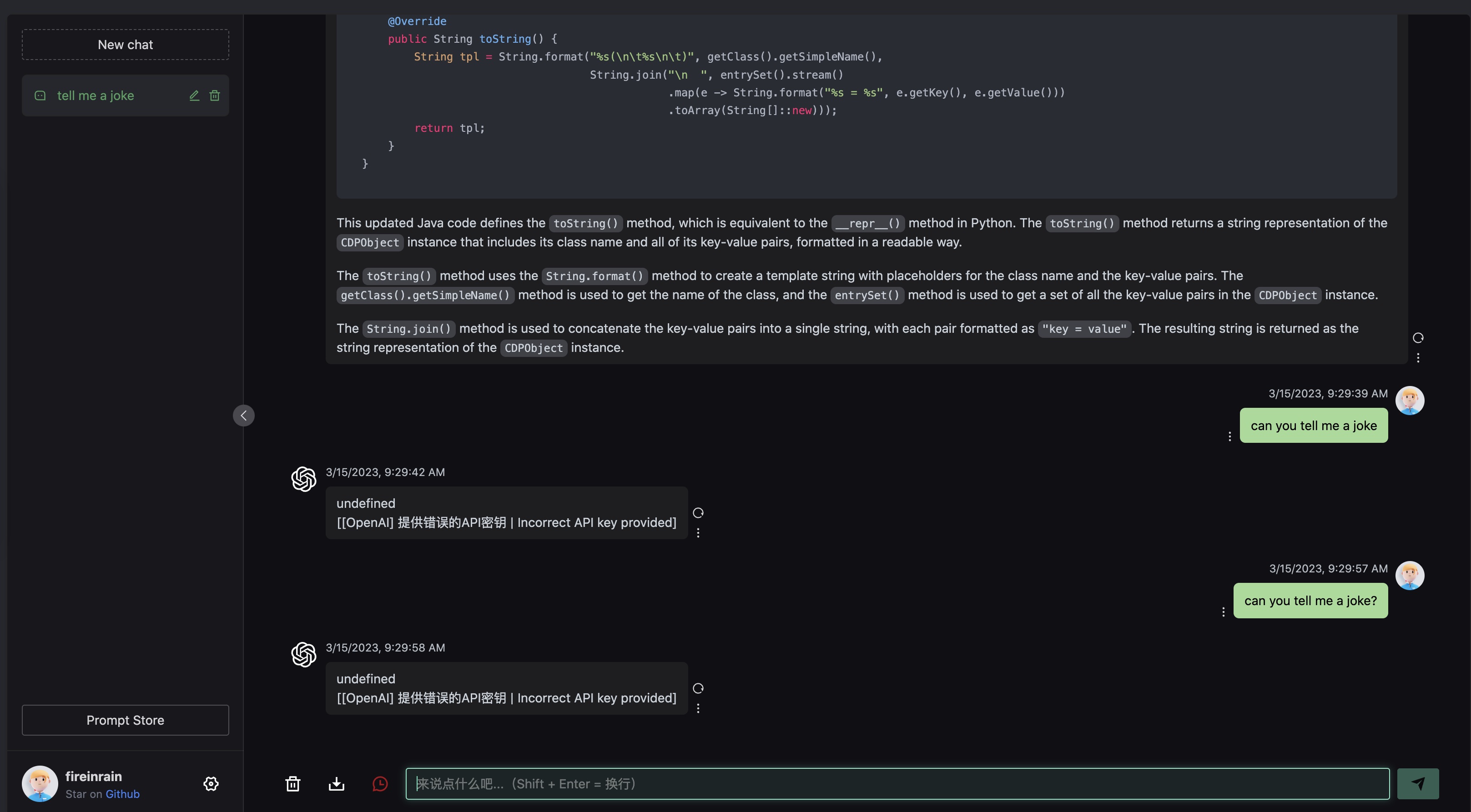Open more options beside 'can you tell me a joke'

1229,436
